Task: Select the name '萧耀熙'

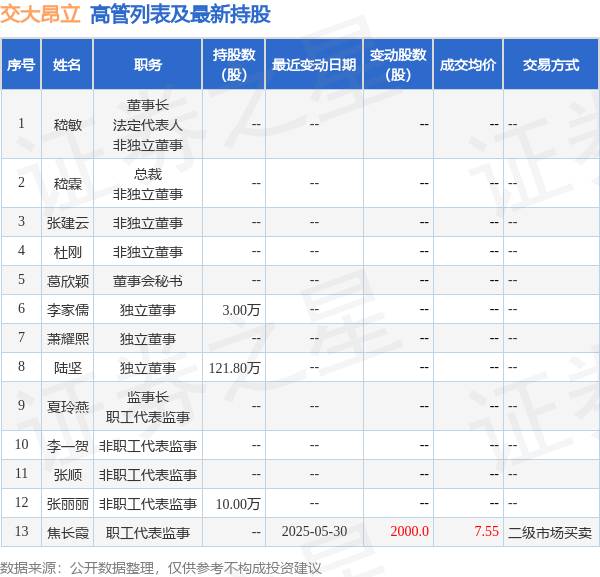Action: [68, 339]
